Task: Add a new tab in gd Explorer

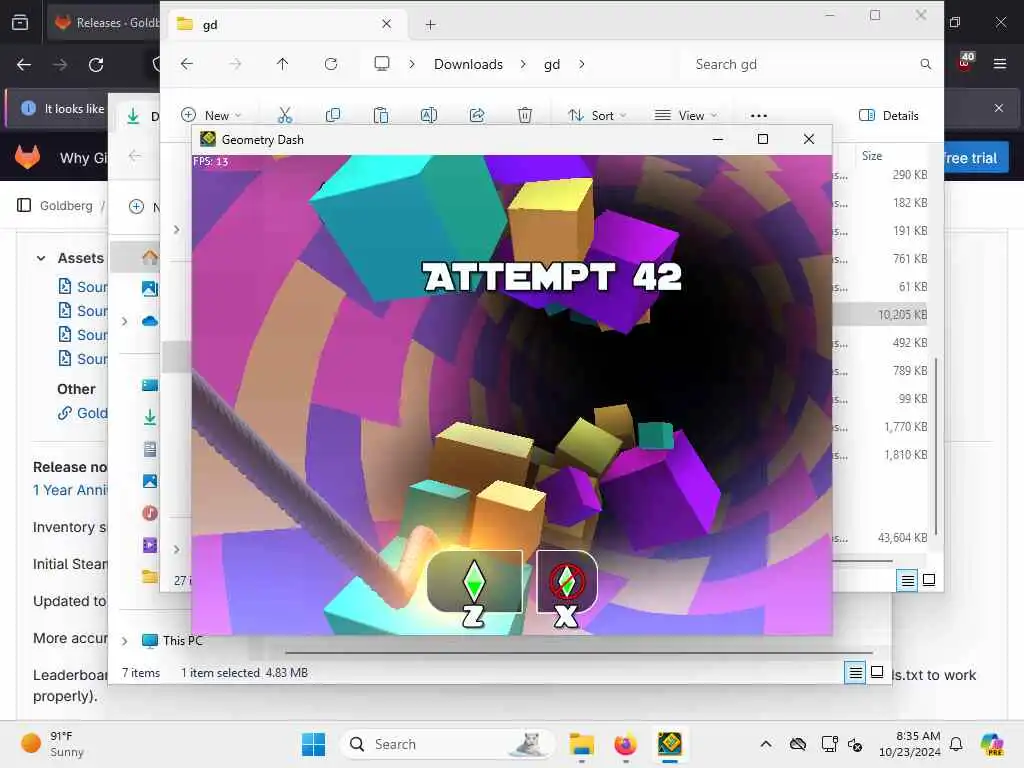Action: (430, 25)
